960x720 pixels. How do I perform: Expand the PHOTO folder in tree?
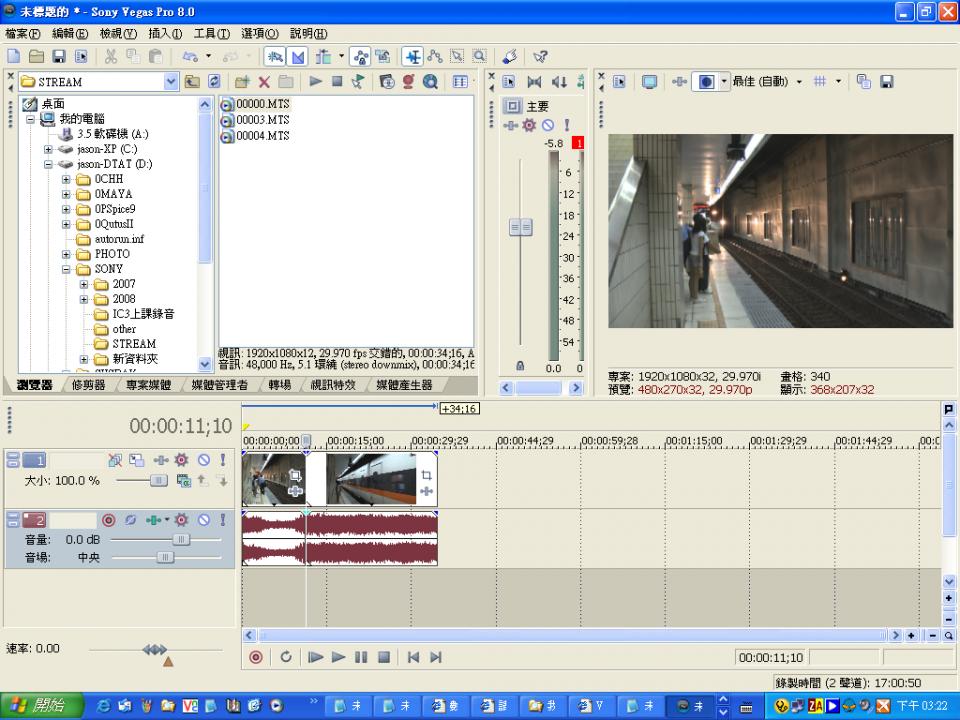tap(67, 254)
